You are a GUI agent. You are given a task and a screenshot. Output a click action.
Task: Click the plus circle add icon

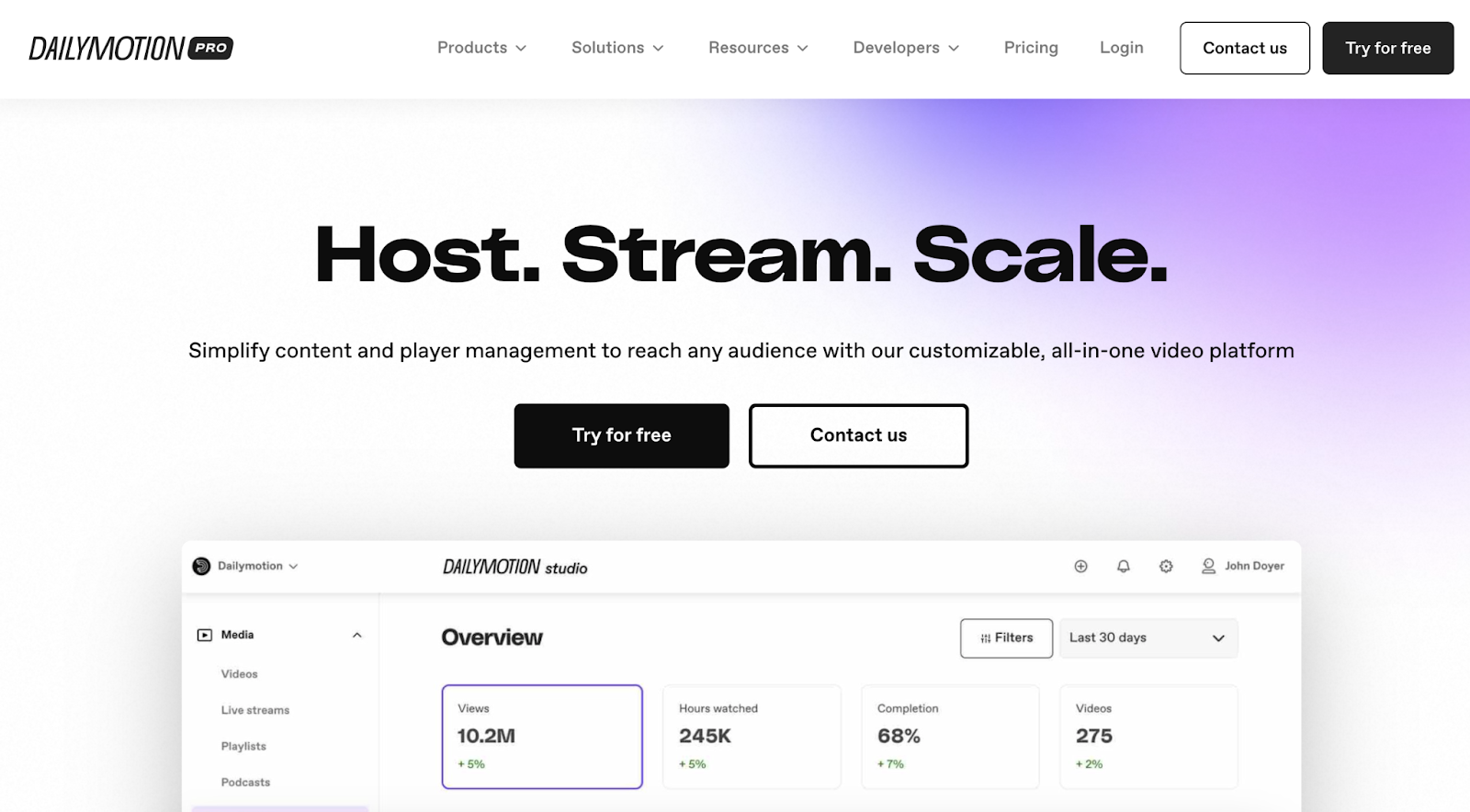[1081, 566]
